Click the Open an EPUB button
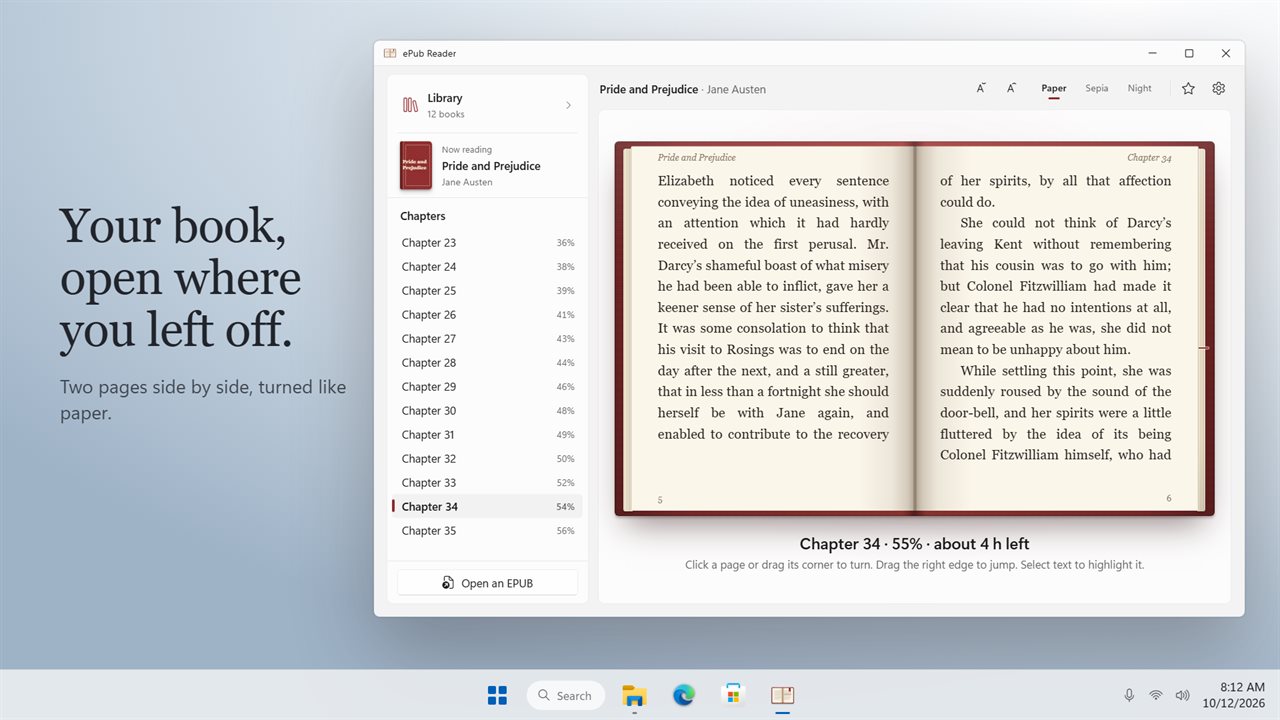1280x720 pixels. pyautogui.click(x=487, y=583)
